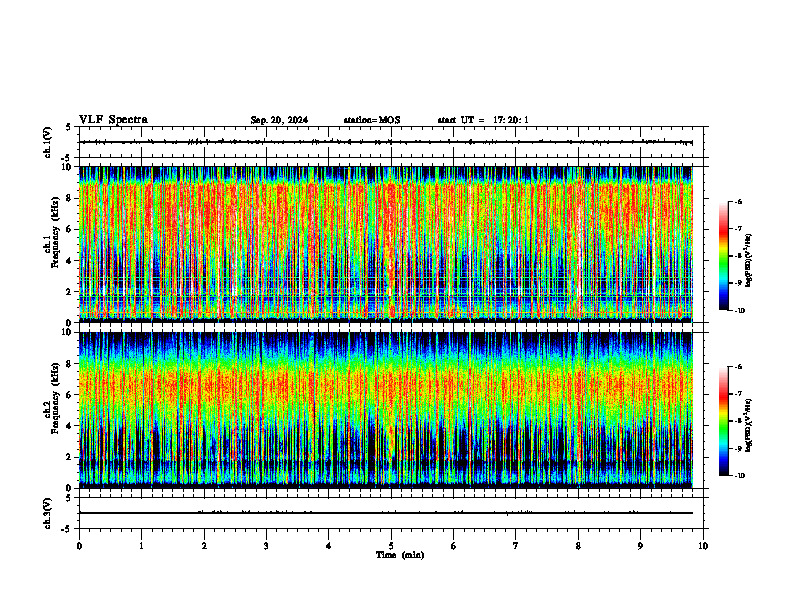The height and width of the screenshot is (612, 792).
Task: Click the ch.1 color scale log(PSD) units label
Action: click(749, 261)
